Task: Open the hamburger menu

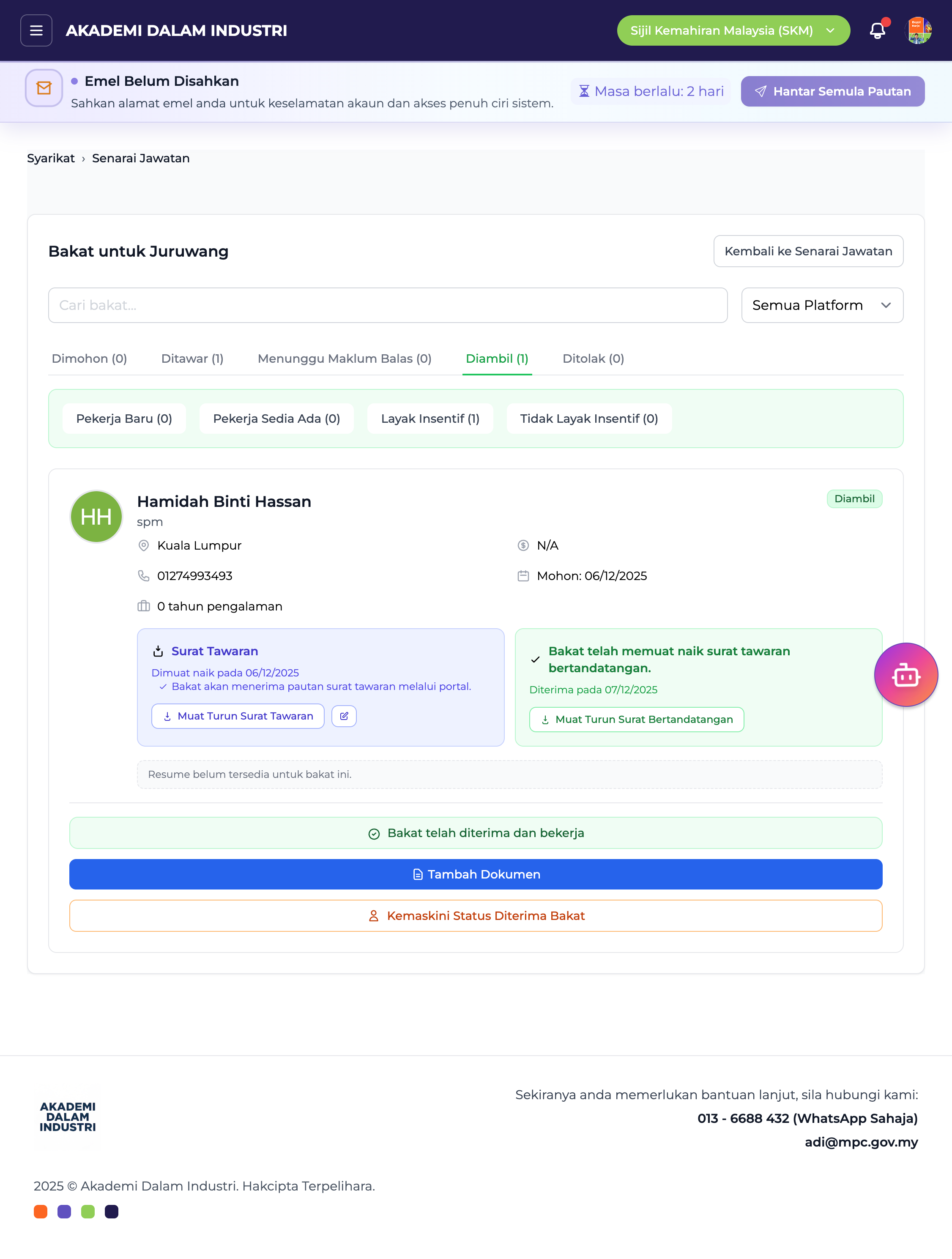Action: [36, 30]
